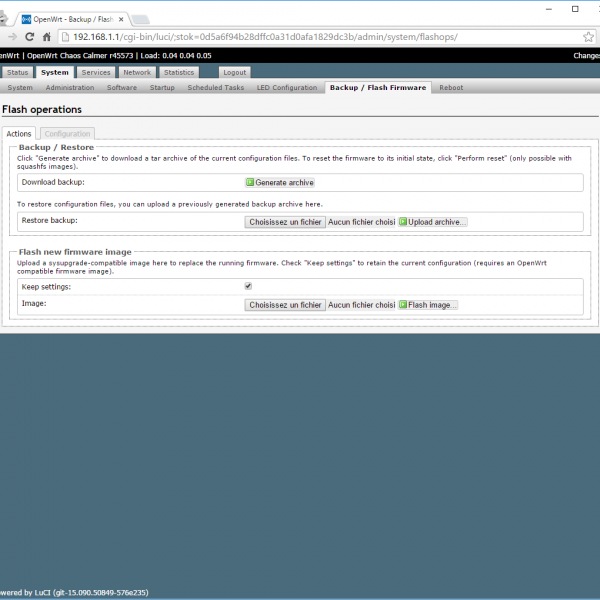Click the Logout tab
Image resolution: width=600 pixels, height=600 pixels.
235,72
